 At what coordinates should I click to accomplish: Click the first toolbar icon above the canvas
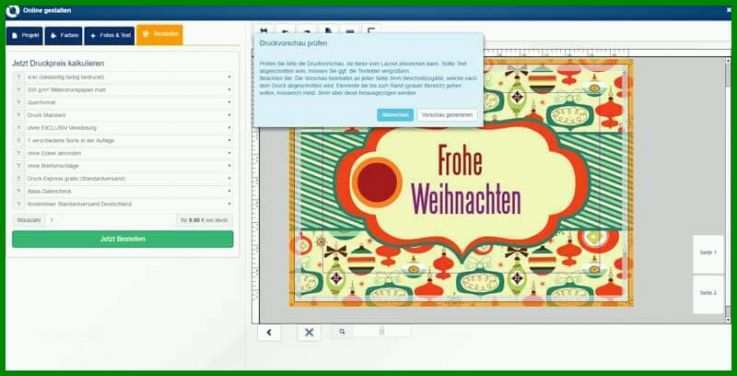(x=264, y=30)
